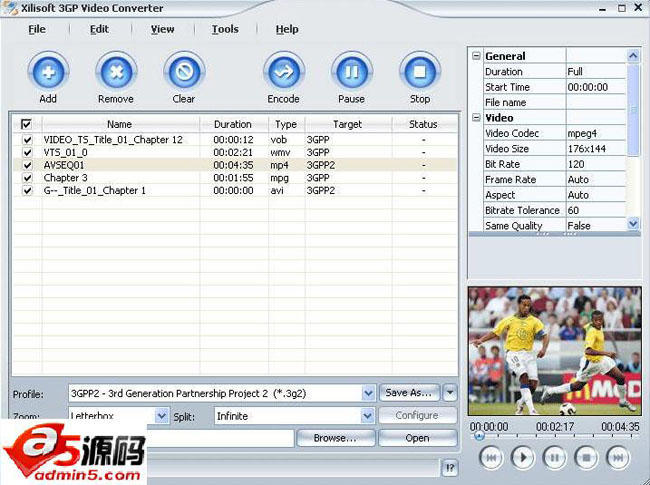650x485 pixels.
Task: Click the Duration value Full
Action: tap(596, 71)
